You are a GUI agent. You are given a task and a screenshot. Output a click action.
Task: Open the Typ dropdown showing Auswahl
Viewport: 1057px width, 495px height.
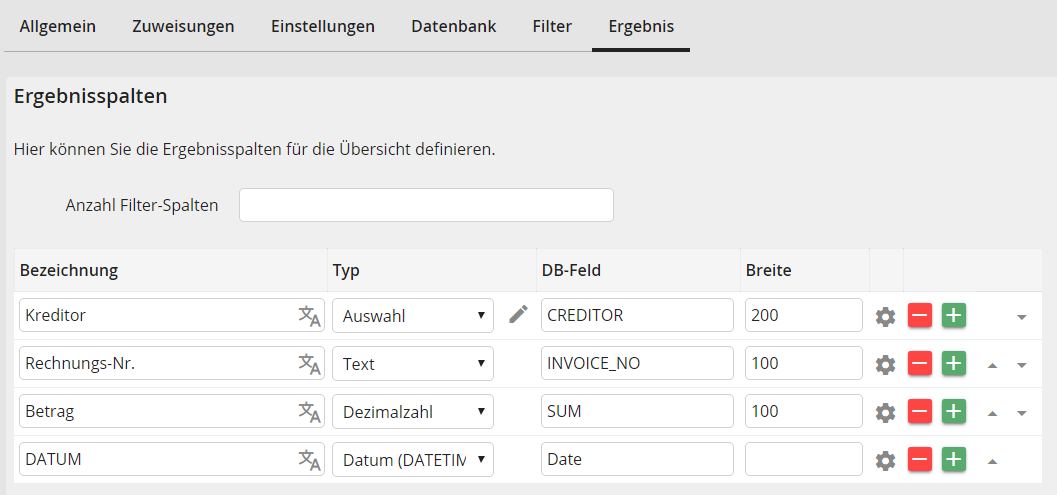(412, 316)
